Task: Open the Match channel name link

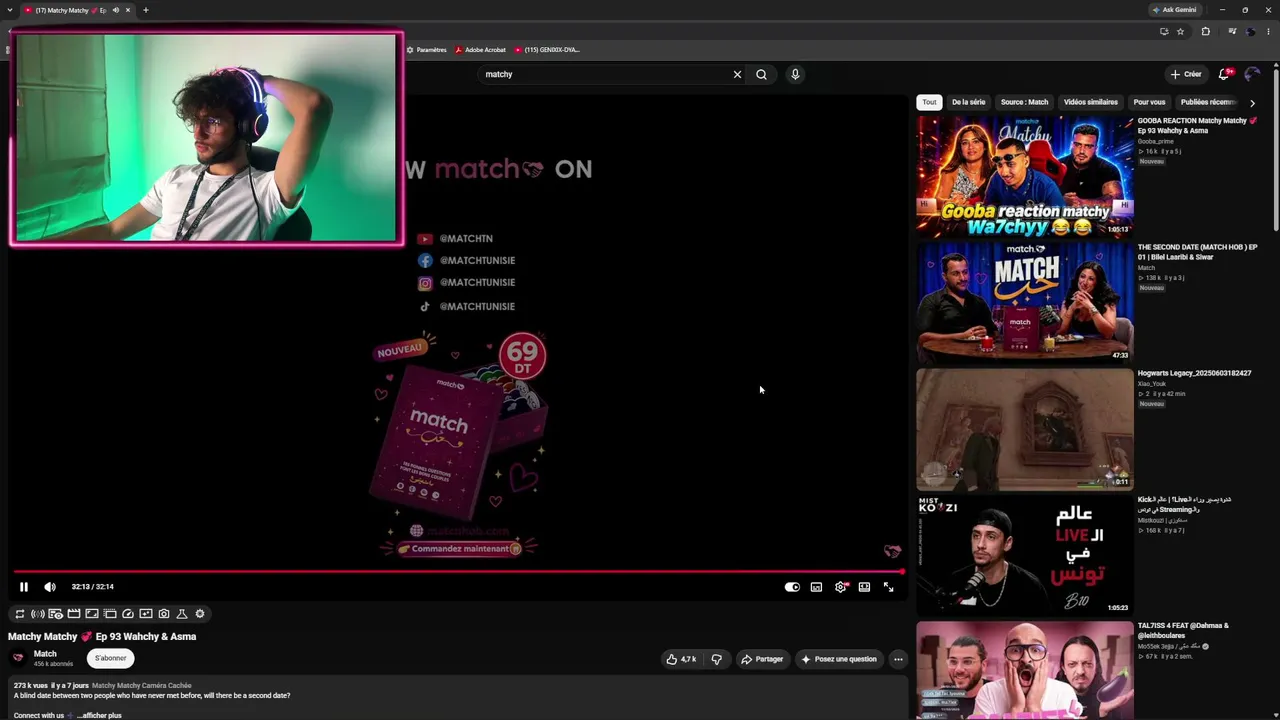Action: coord(45,654)
